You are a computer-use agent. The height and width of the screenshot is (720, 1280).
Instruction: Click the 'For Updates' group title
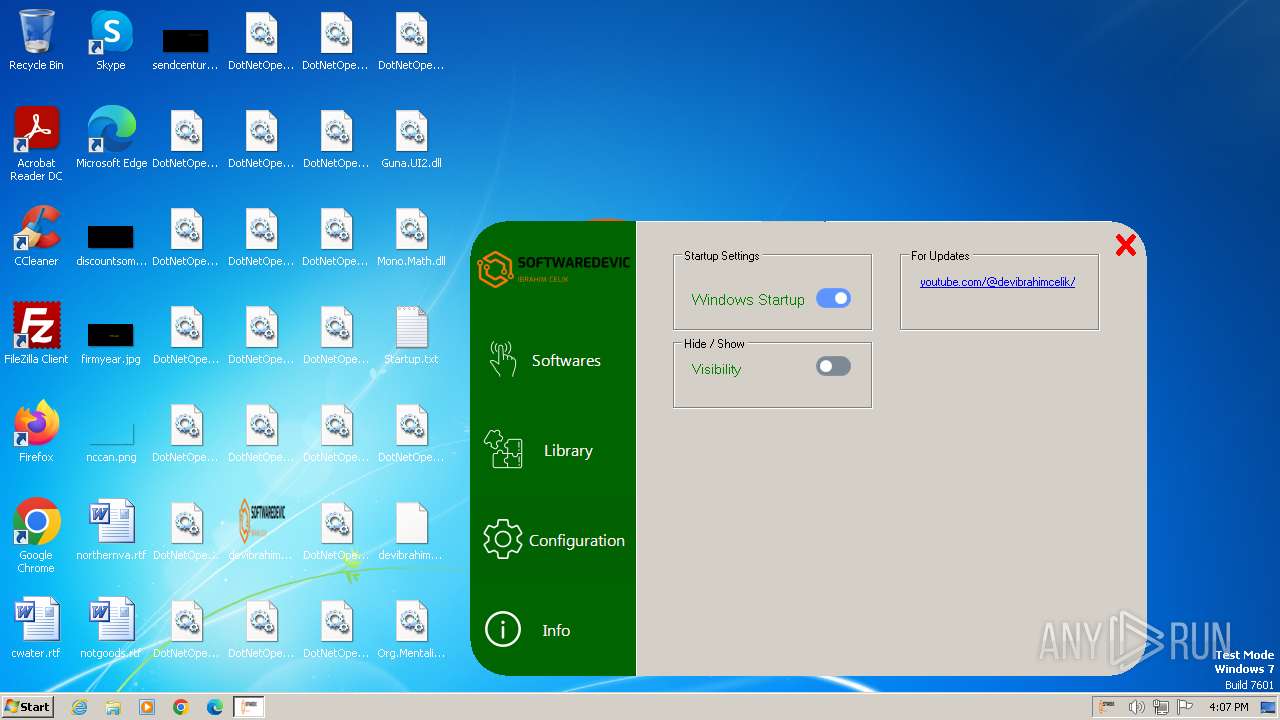(x=940, y=256)
